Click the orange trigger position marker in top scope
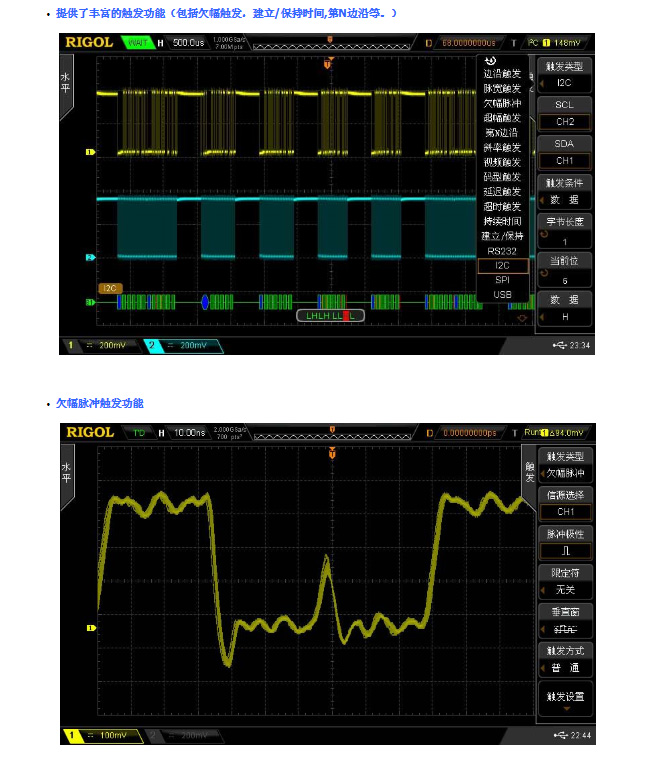Image resolution: width=656 pixels, height=761 pixels. [327, 64]
